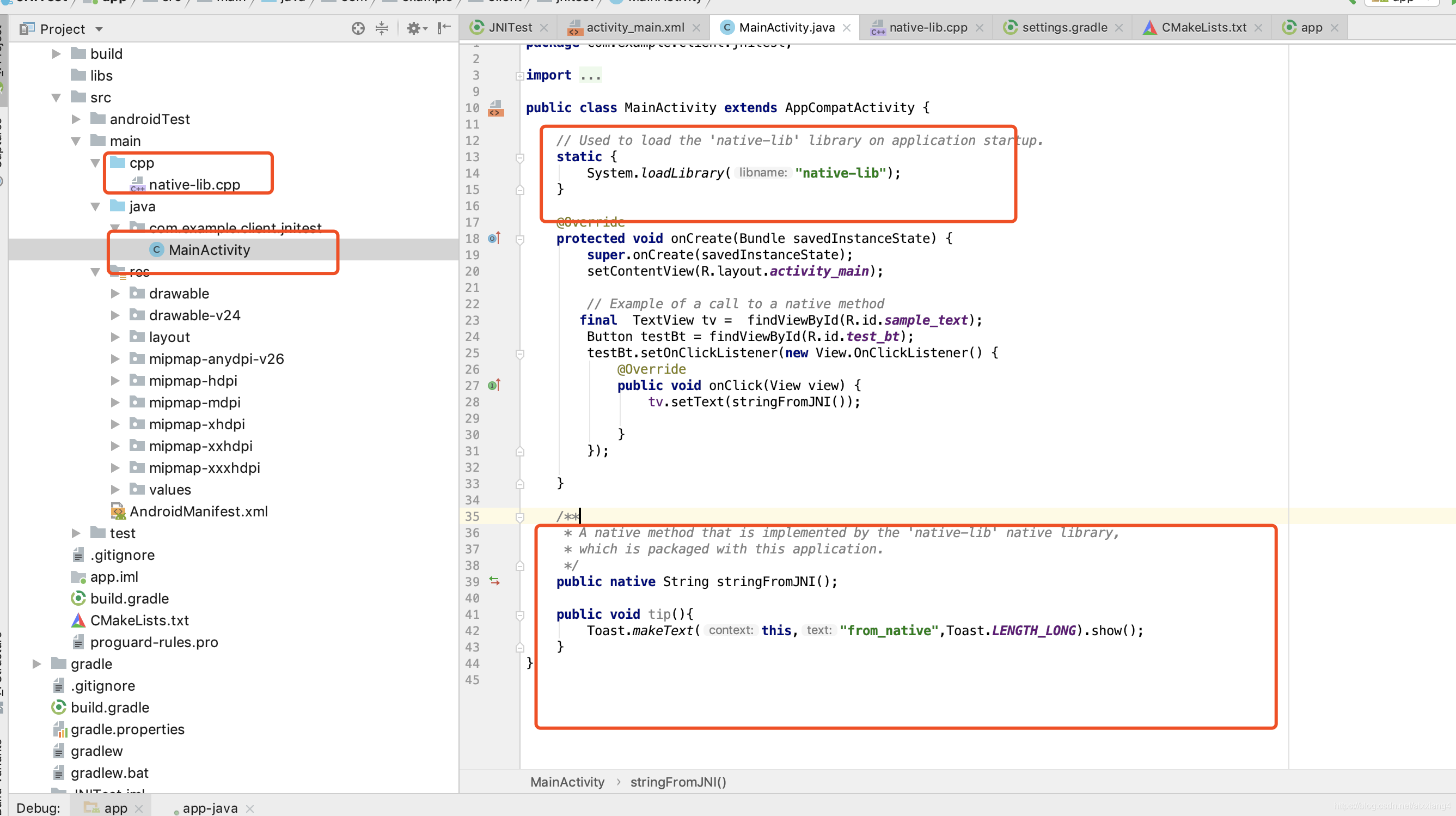Viewport: 1456px width, 816px height.
Task: Click the sample_text id on line 23
Action: click(926, 320)
